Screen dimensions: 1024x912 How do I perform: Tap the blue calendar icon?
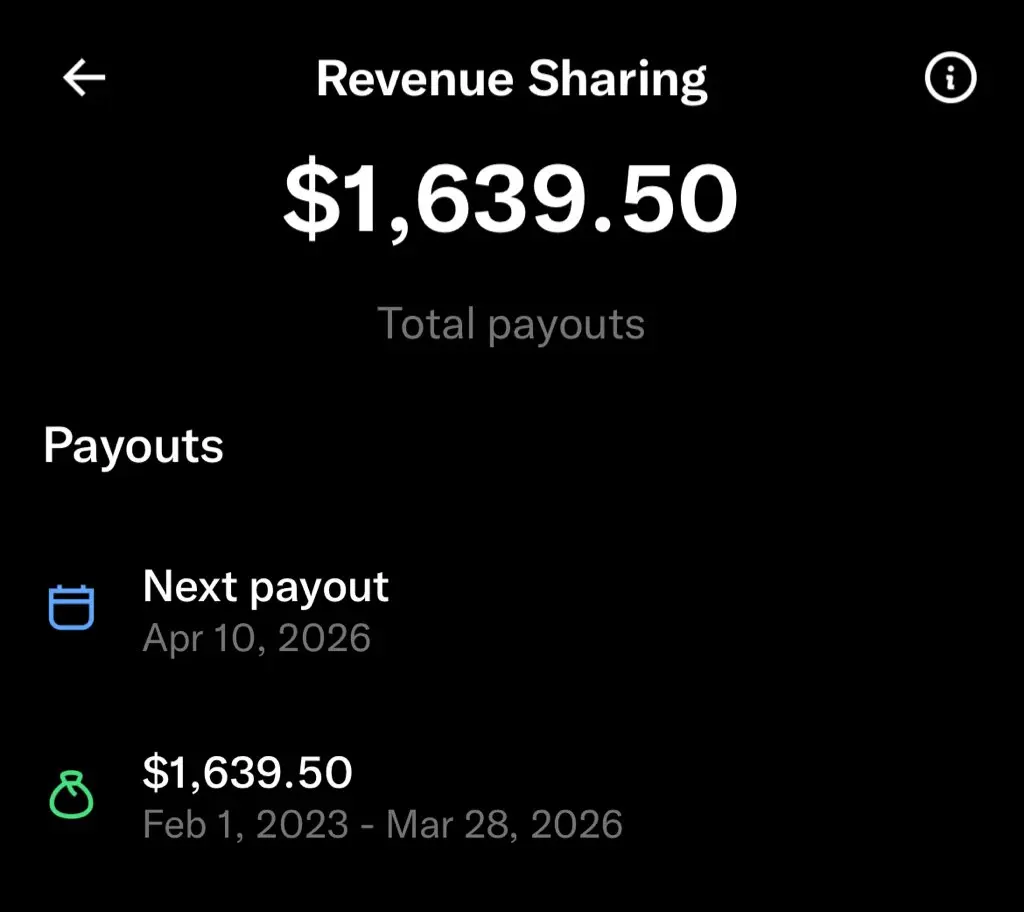(72, 607)
